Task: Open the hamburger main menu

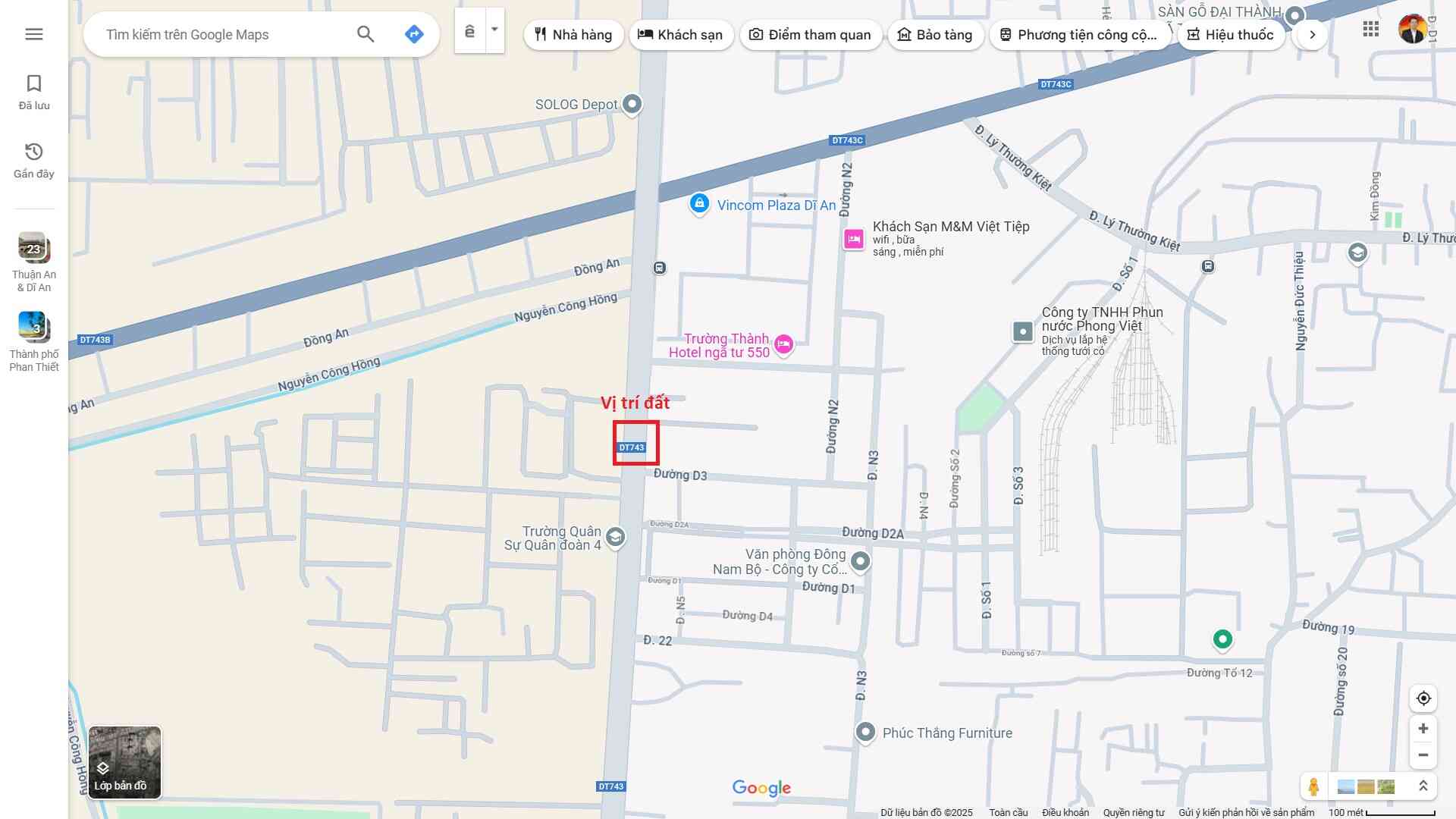Action: 34,34
